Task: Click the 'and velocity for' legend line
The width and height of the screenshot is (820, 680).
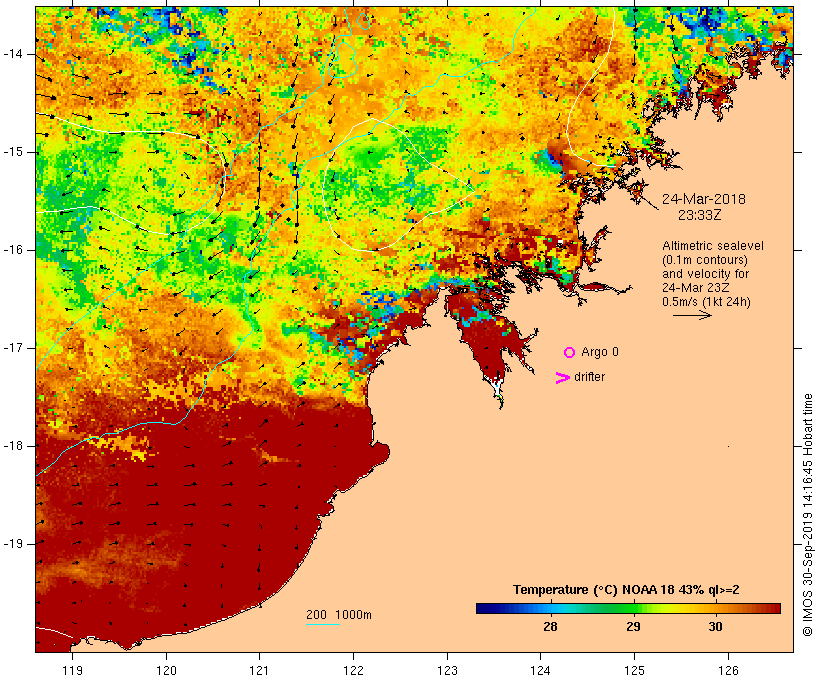Action: 705,274
